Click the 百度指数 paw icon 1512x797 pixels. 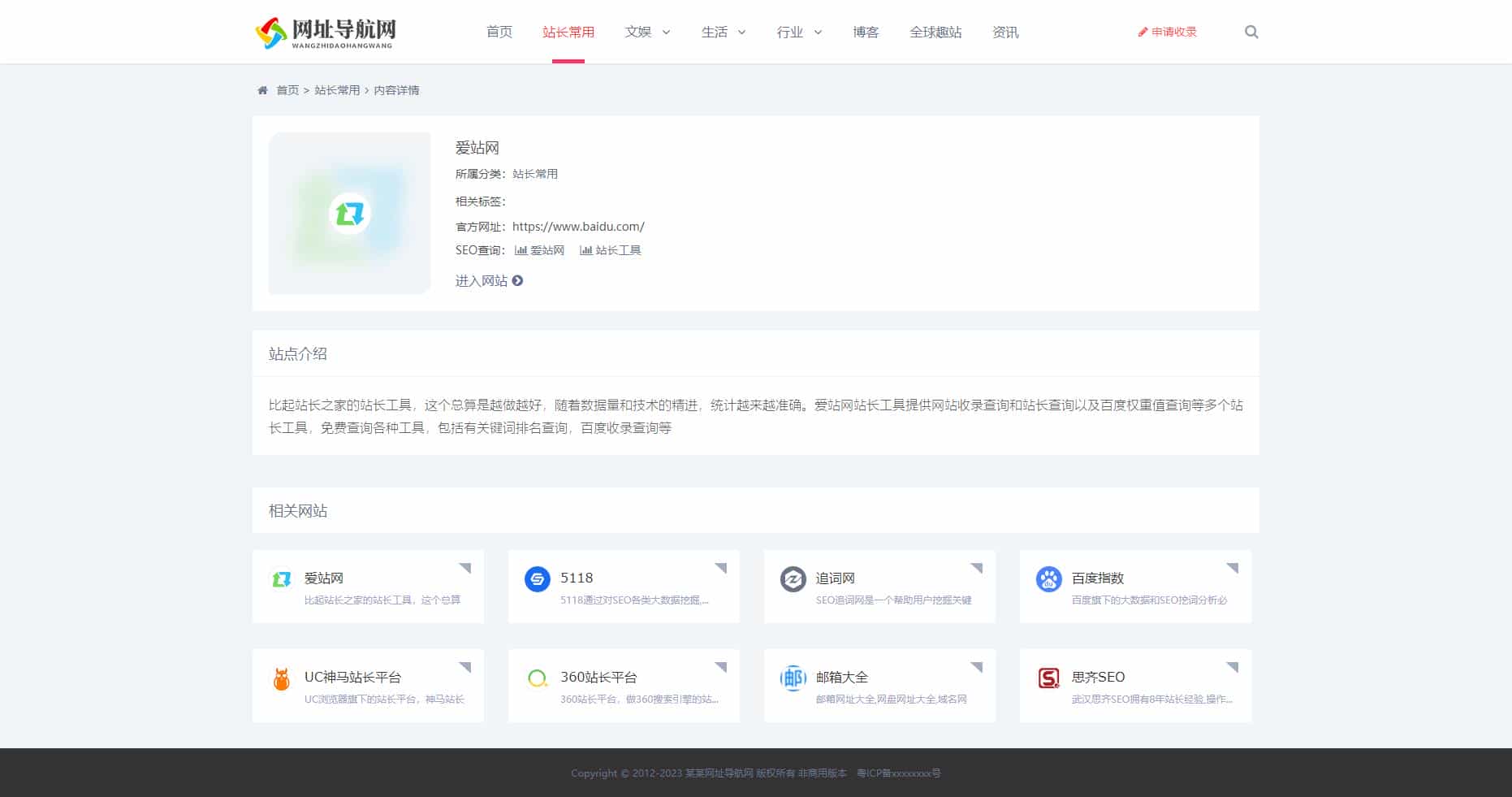tap(1048, 578)
